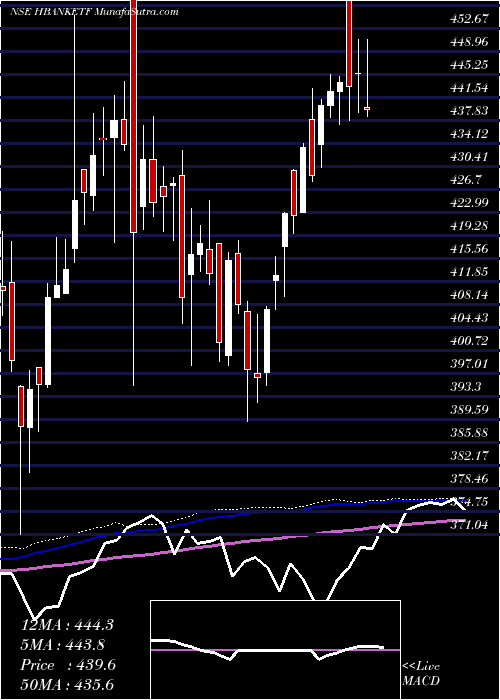Click the 422.99 price axis label
This screenshot has width=500, height=700.
coord(468,203)
